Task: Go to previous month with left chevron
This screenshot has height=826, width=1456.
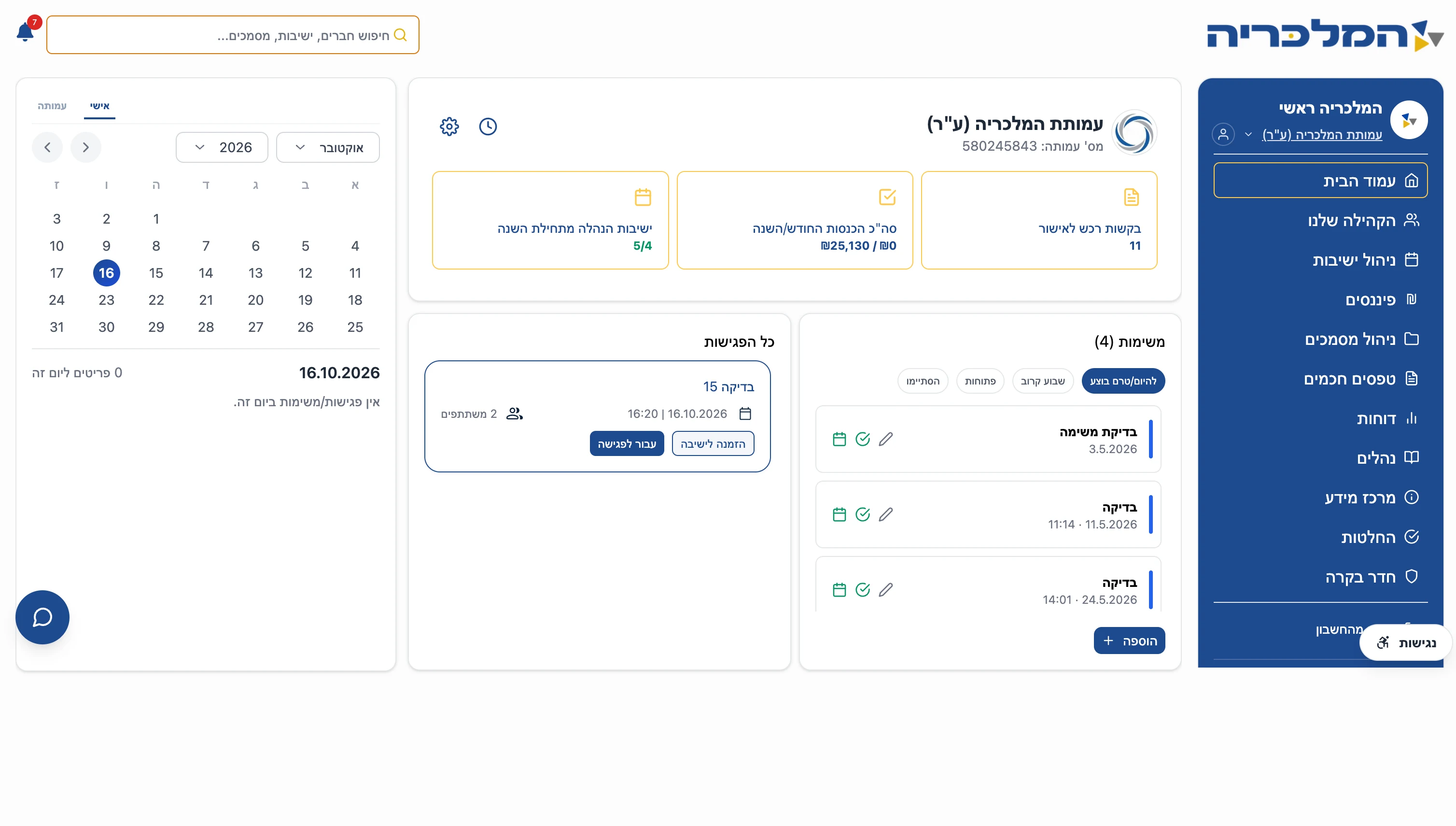Action: coord(47,147)
